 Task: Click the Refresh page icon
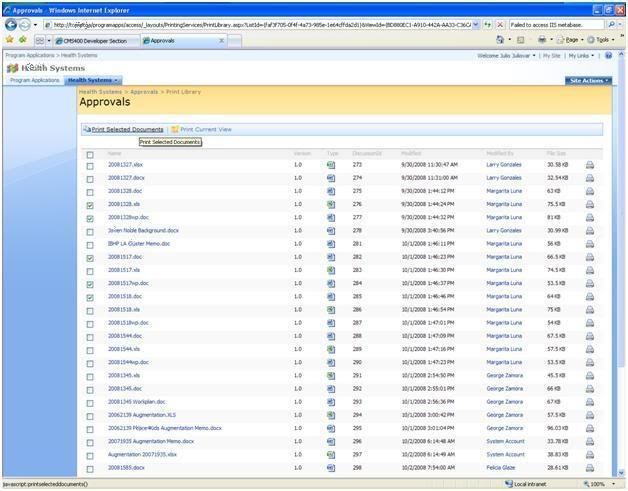click(487, 25)
